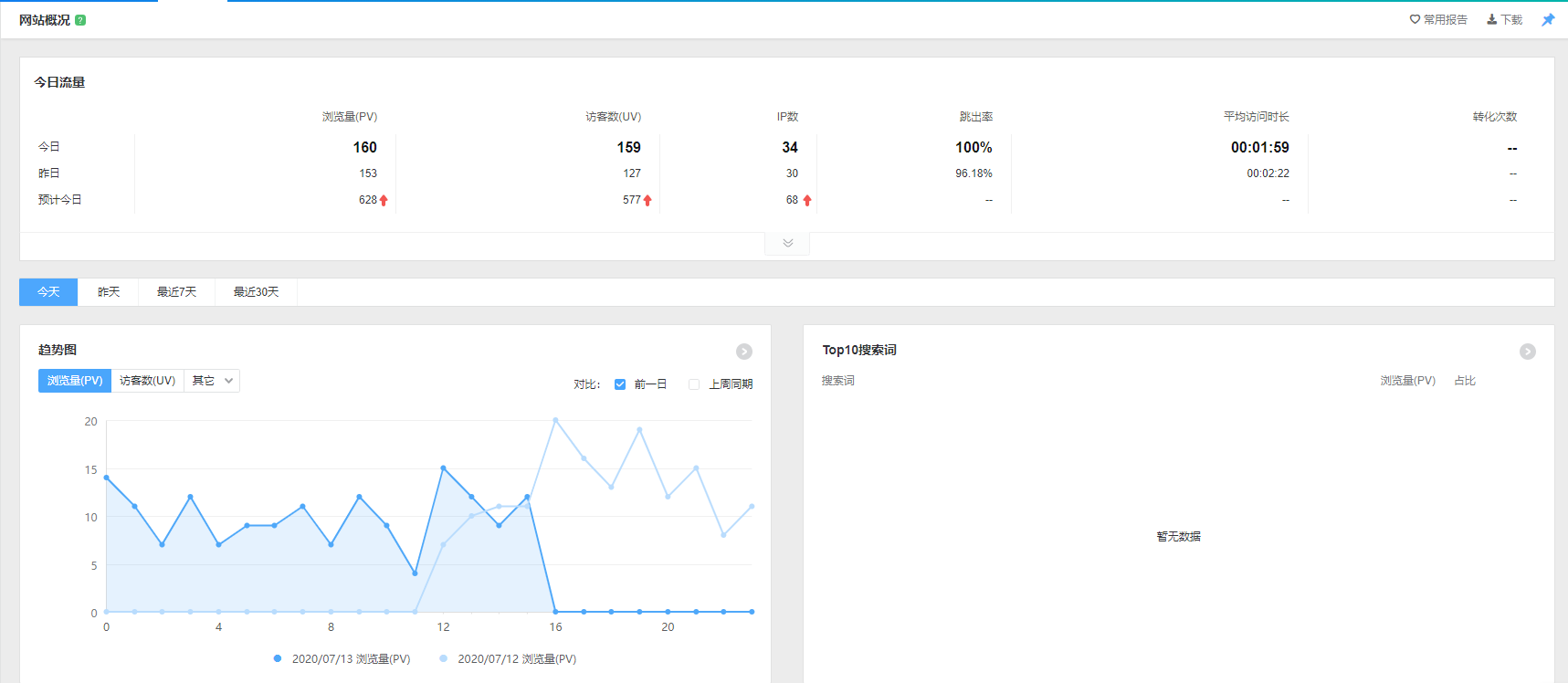
Task: Open 常用报告 favorites
Action: pos(1438,19)
